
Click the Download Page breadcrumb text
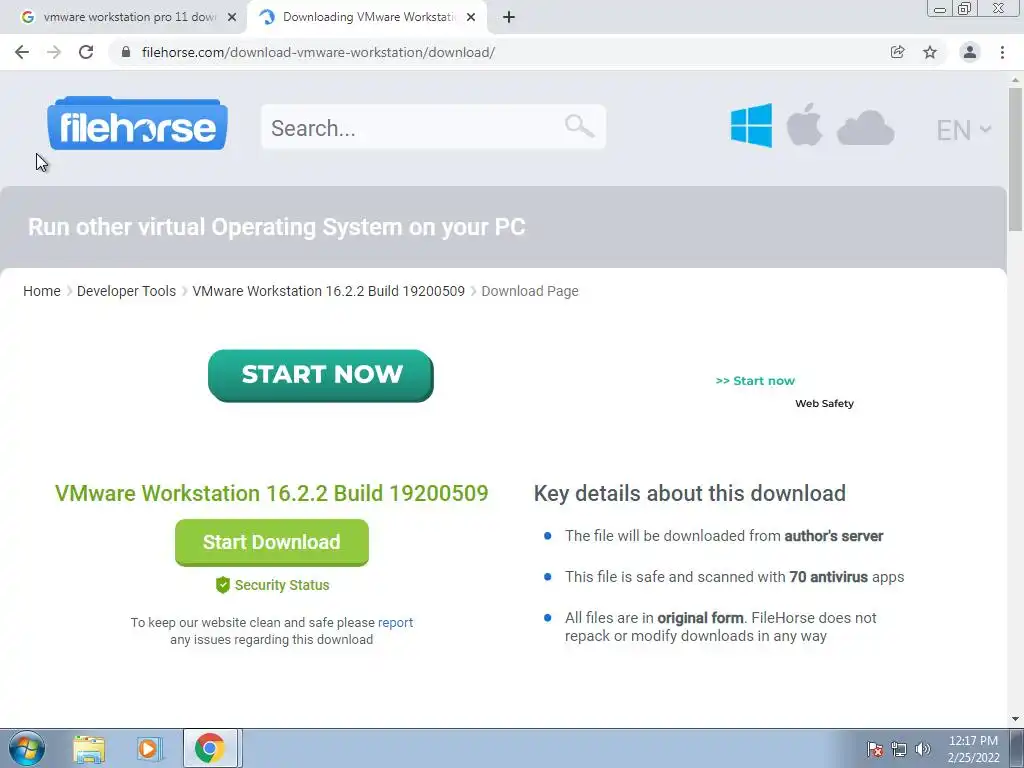pyautogui.click(x=530, y=291)
